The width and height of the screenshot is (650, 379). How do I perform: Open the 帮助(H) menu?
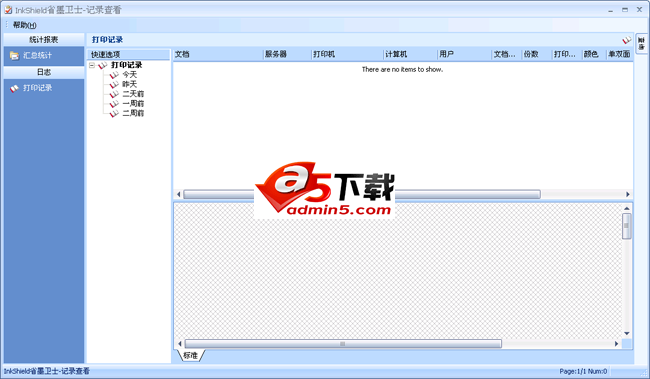[24, 25]
